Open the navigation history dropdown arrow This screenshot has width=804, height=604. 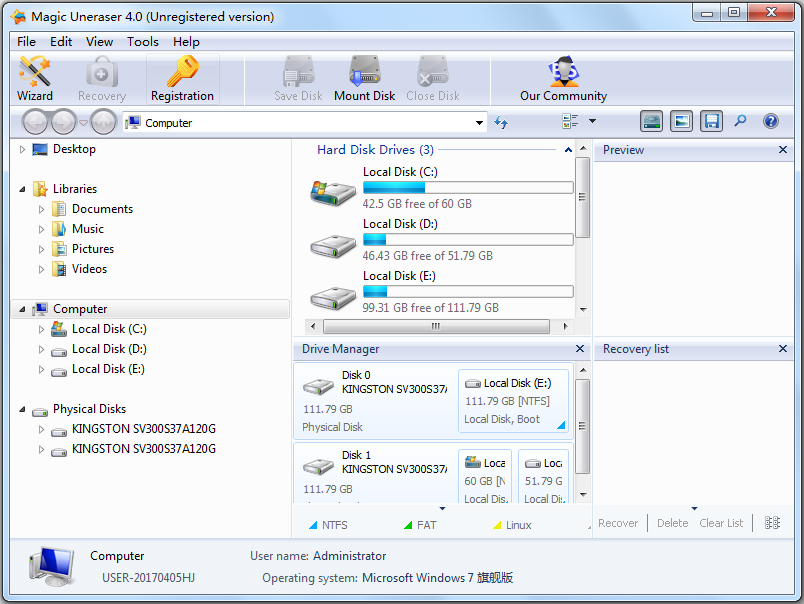pyautogui.click(x=83, y=123)
